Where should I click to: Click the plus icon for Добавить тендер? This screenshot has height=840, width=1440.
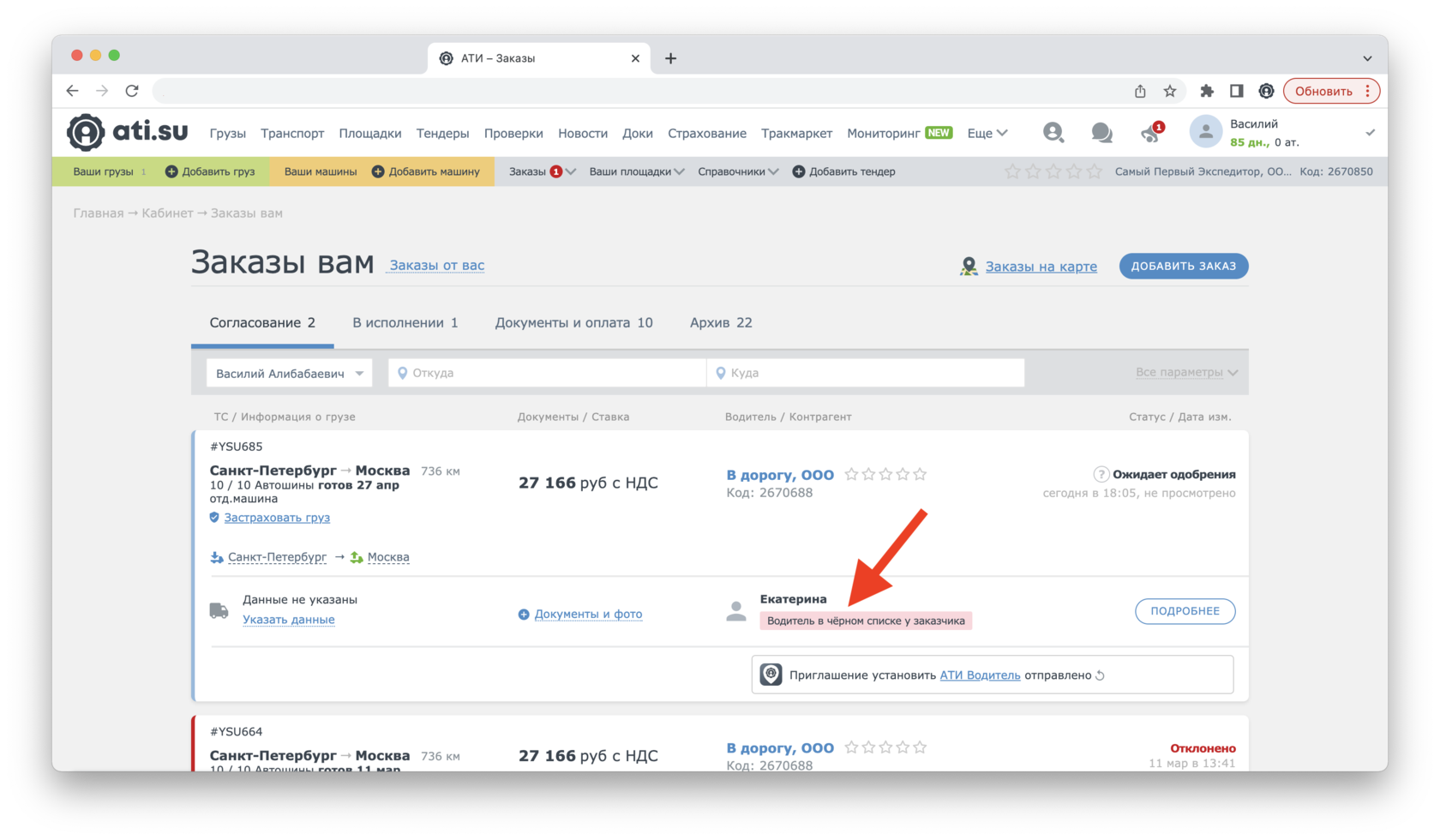click(x=799, y=171)
